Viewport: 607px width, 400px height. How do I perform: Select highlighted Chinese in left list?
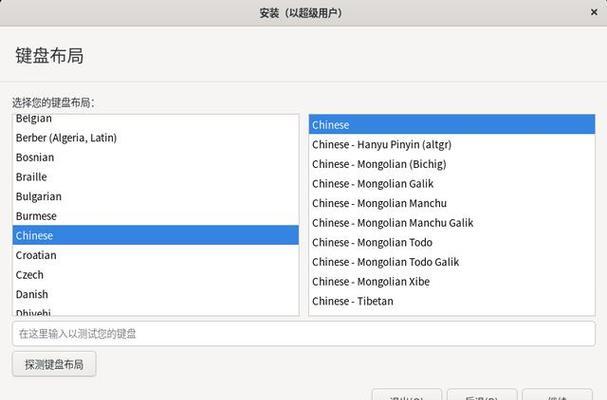click(x=156, y=235)
